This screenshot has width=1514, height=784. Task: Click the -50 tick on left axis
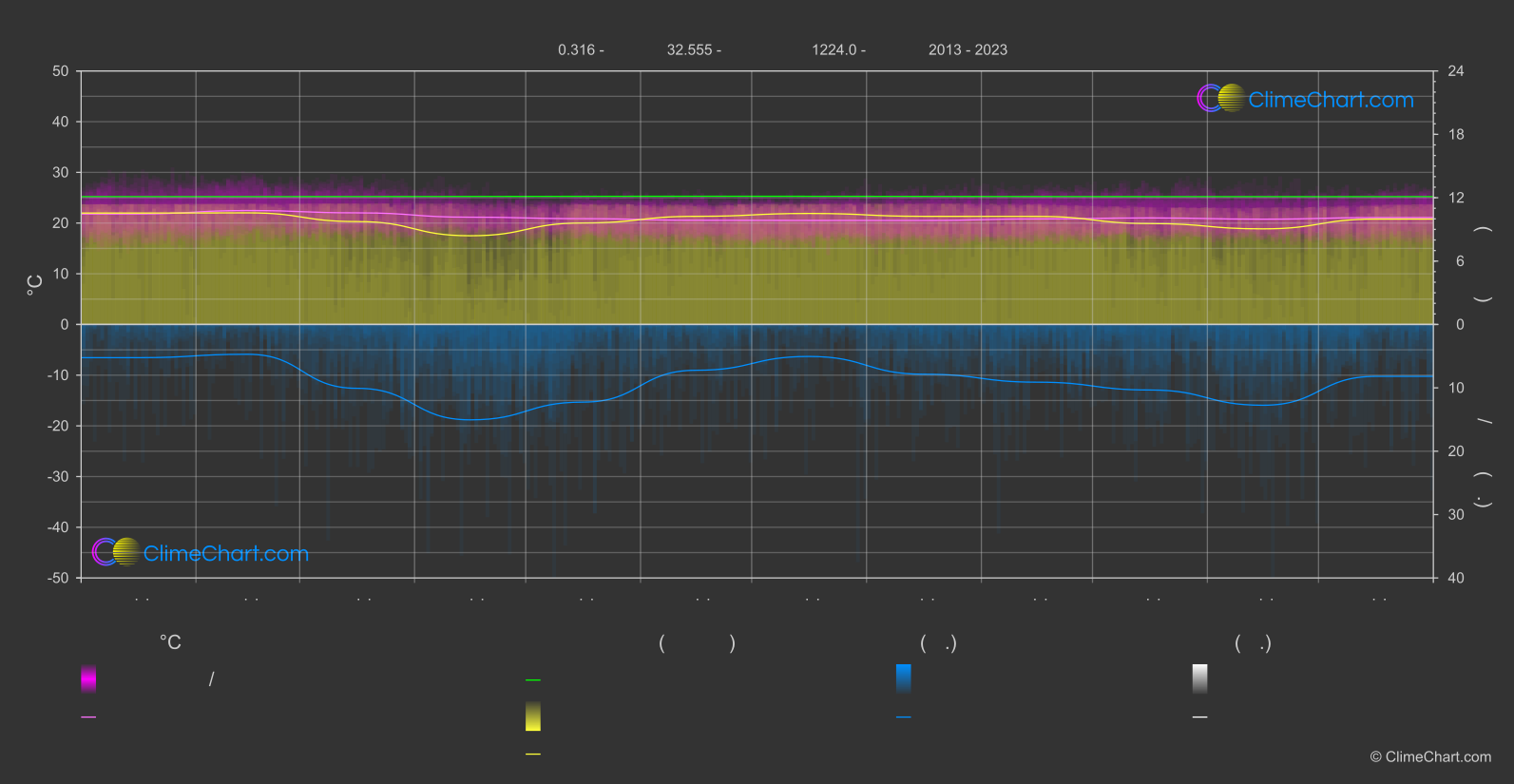59,578
